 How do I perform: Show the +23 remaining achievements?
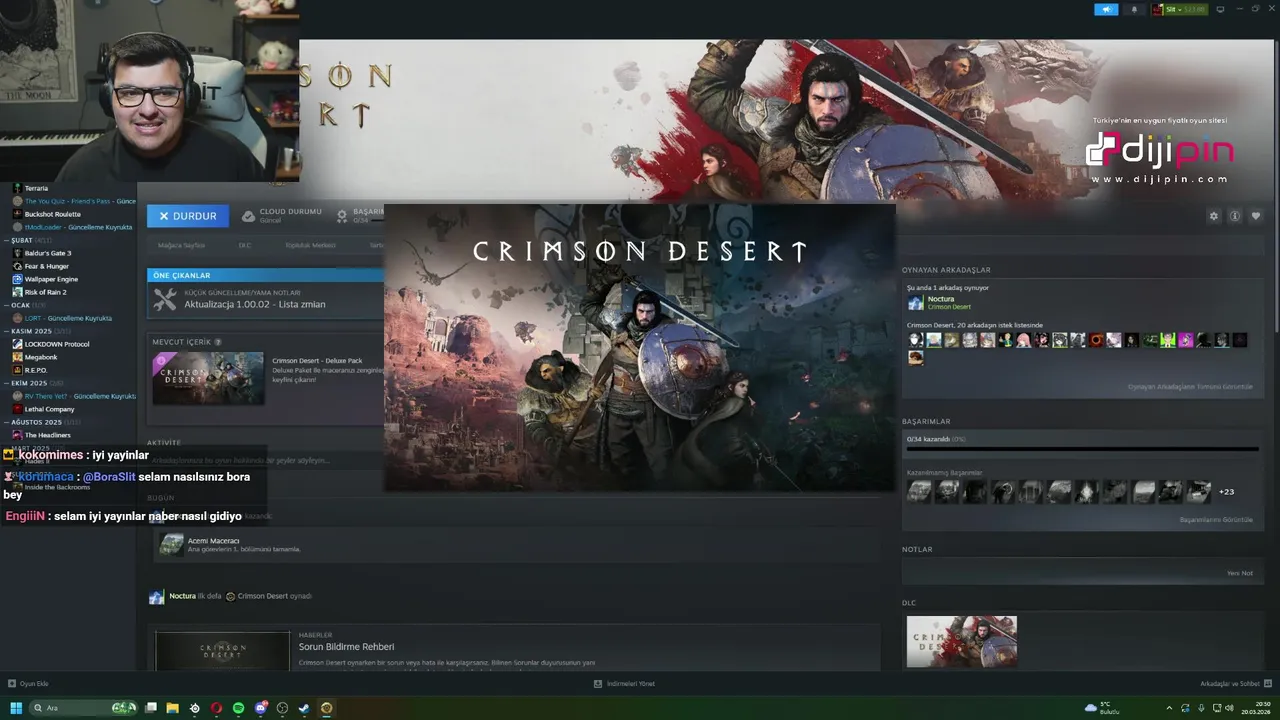point(1226,492)
